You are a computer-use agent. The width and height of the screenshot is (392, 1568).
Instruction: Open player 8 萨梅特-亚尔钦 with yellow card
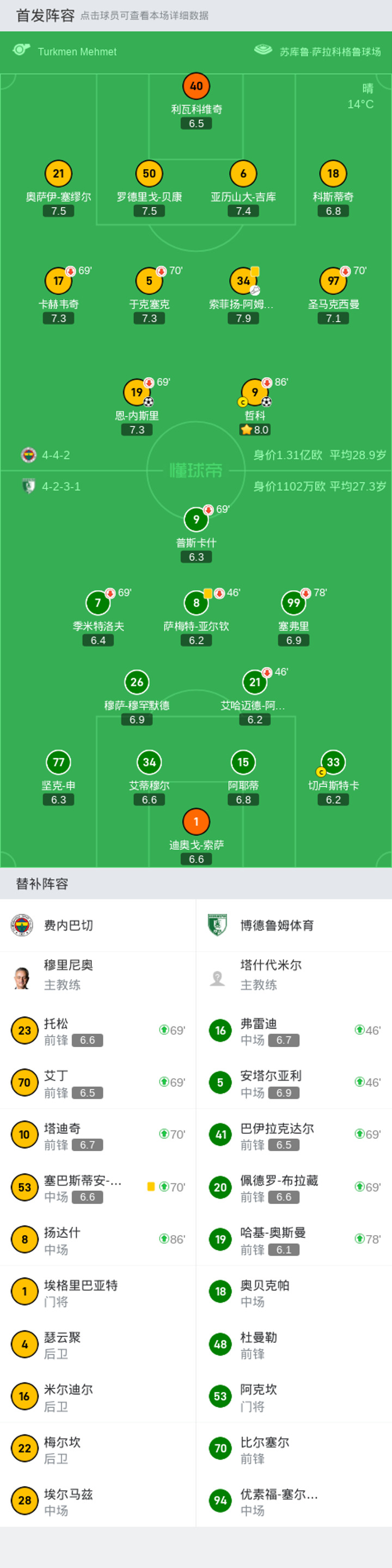point(196,618)
